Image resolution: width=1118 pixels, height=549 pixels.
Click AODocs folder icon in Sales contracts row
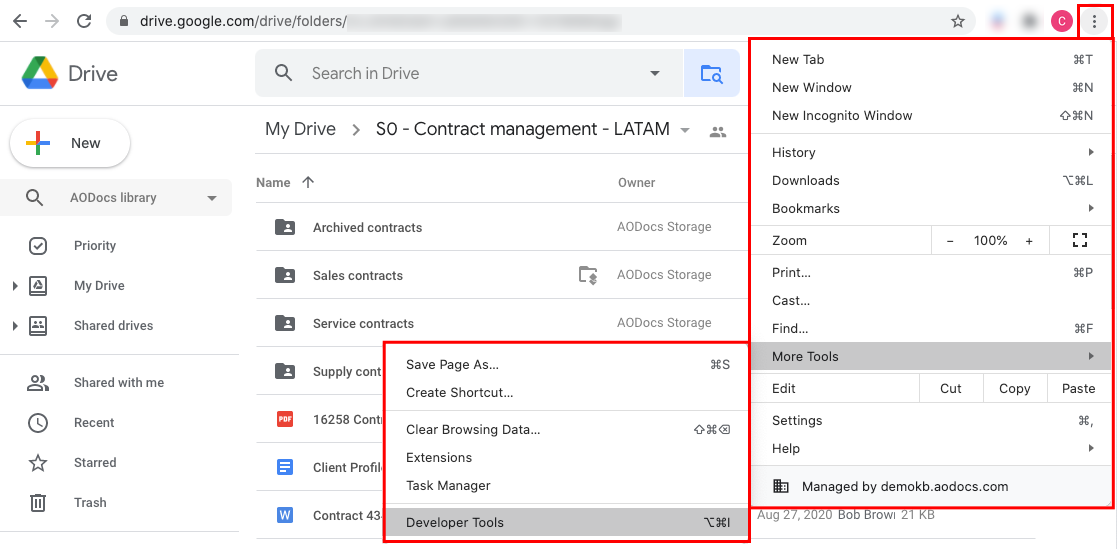tap(588, 275)
